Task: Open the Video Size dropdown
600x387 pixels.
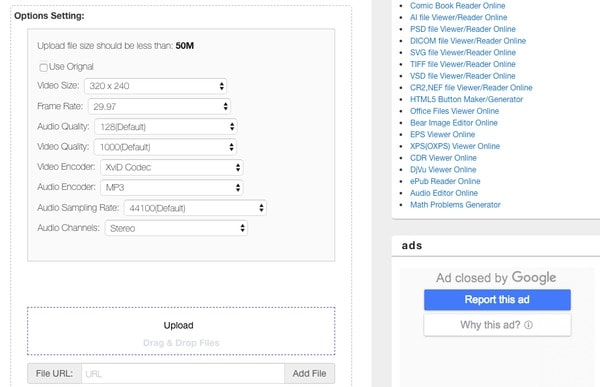Action: (155, 86)
